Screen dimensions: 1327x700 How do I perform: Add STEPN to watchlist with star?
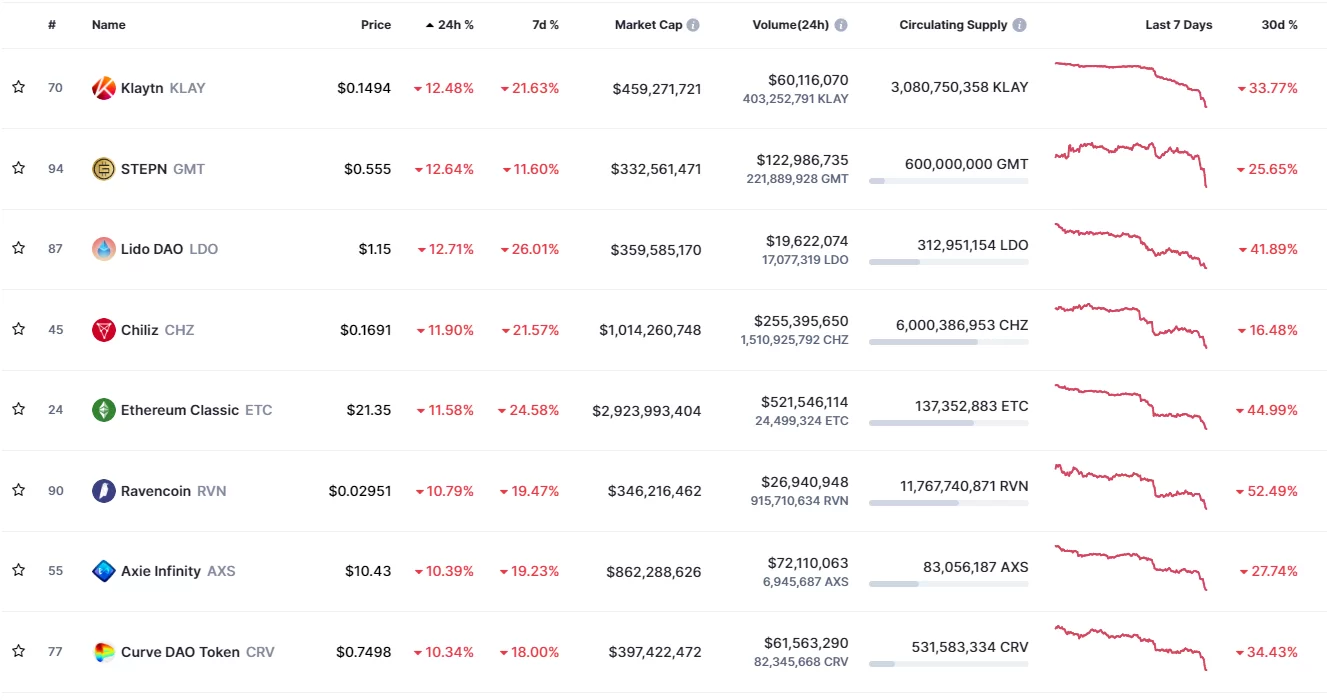pos(18,168)
